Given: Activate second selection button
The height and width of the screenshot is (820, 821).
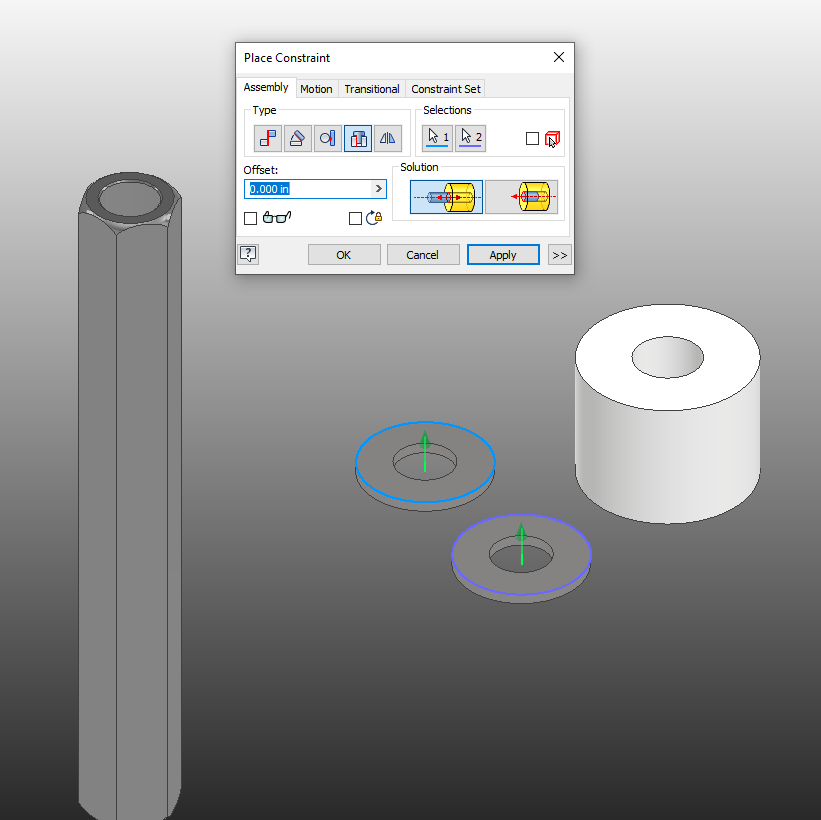Looking at the screenshot, I should click(x=470, y=138).
